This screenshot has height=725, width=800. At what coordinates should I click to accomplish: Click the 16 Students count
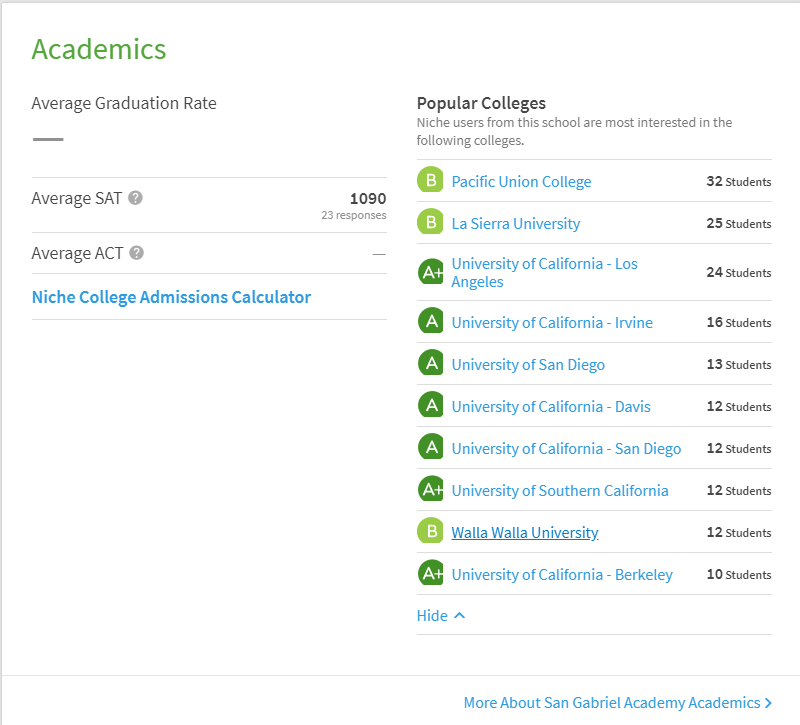click(x=739, y=322)
